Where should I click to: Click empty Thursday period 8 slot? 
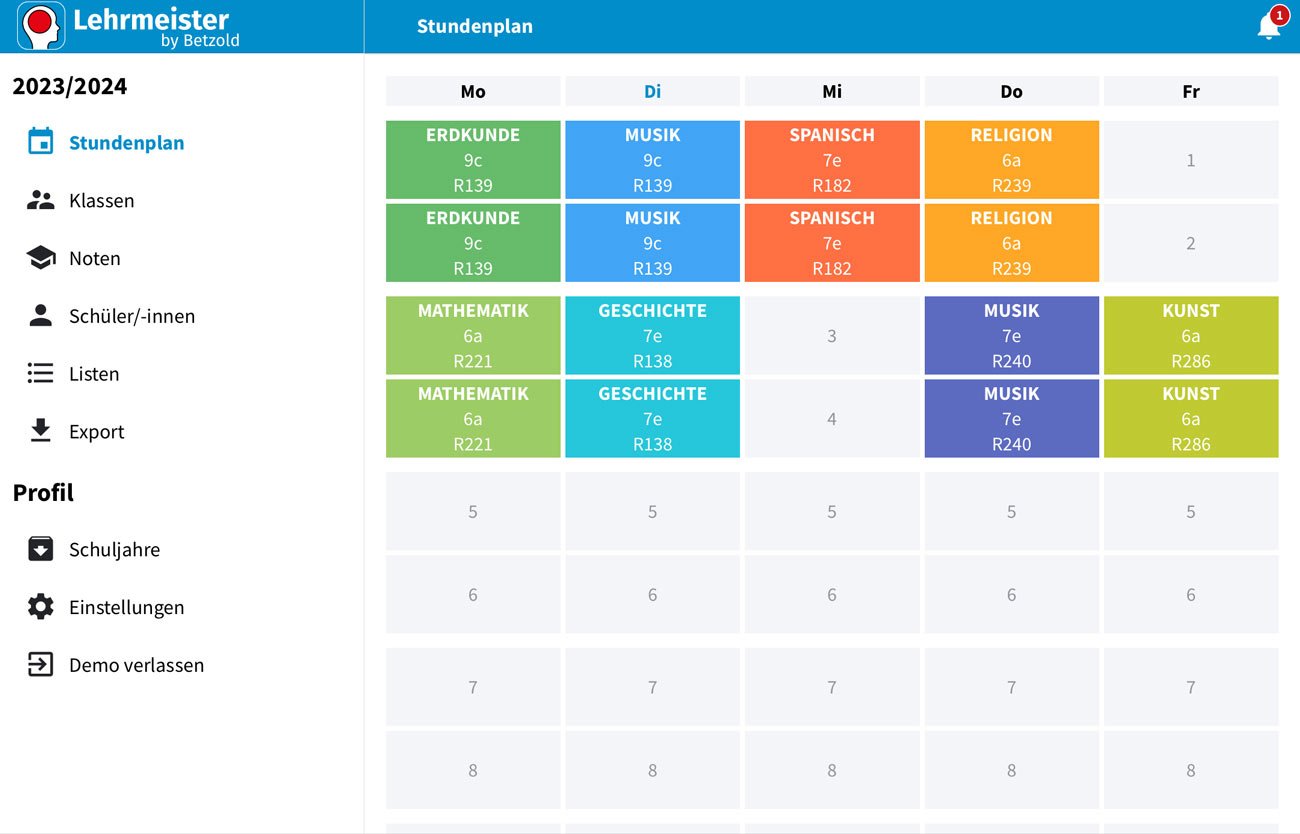(x=1011, y=770)
